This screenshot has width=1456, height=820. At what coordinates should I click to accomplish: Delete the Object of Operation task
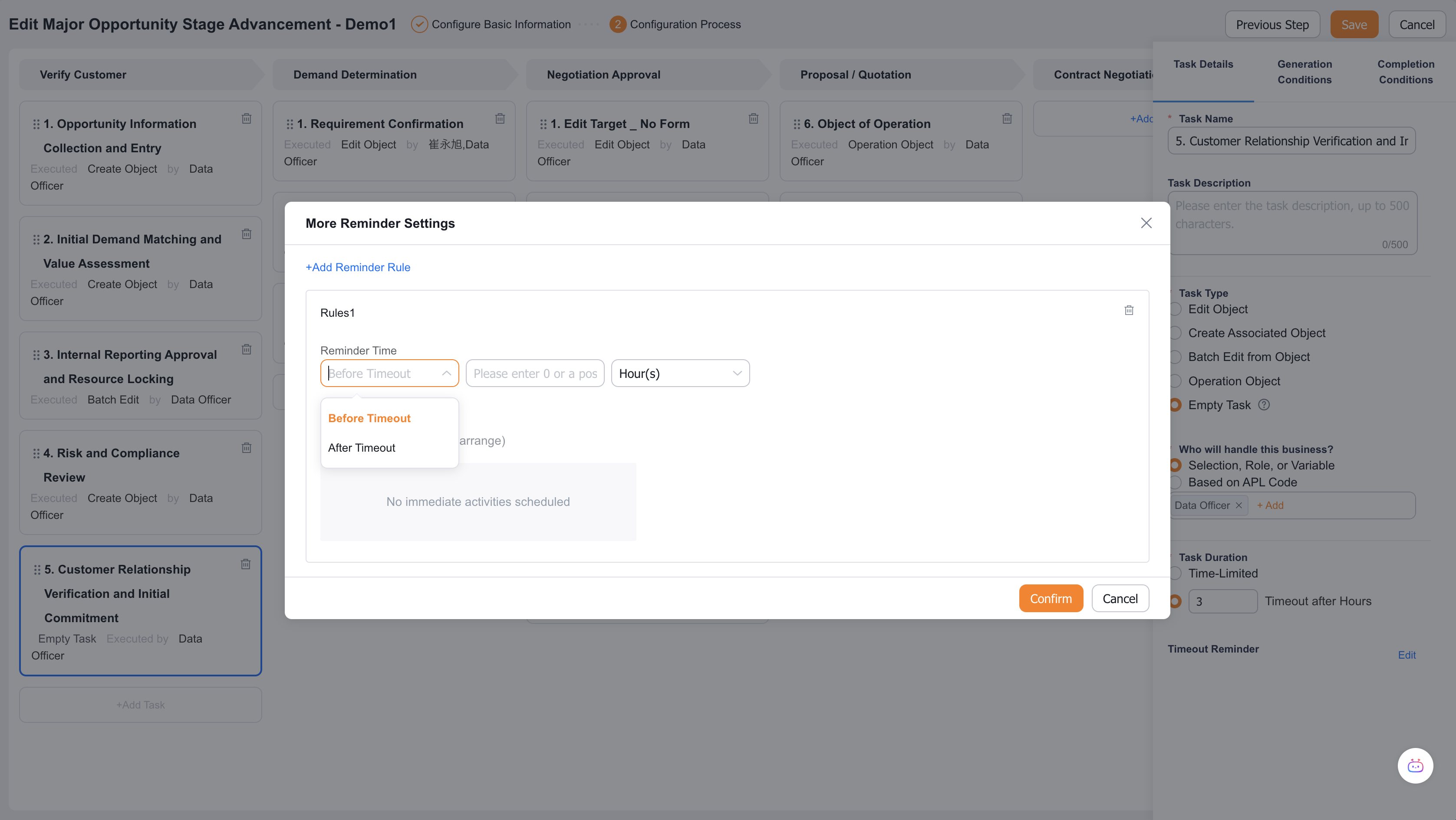[x=1007, y=118]
